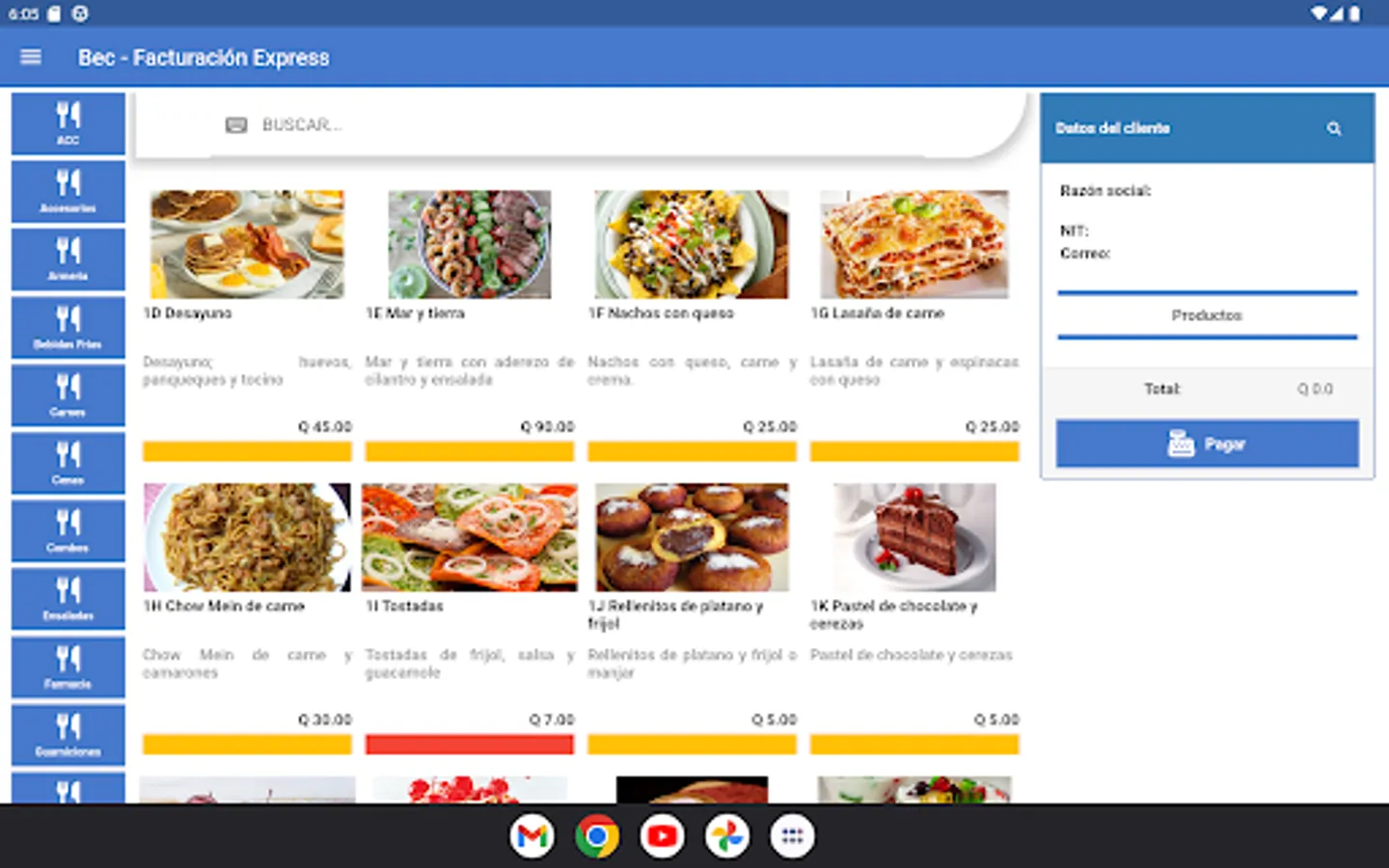This screenshot has height=868, width=1389.
Task: Select the chocolate cake product photo
Action: click(x=914, y=537)
